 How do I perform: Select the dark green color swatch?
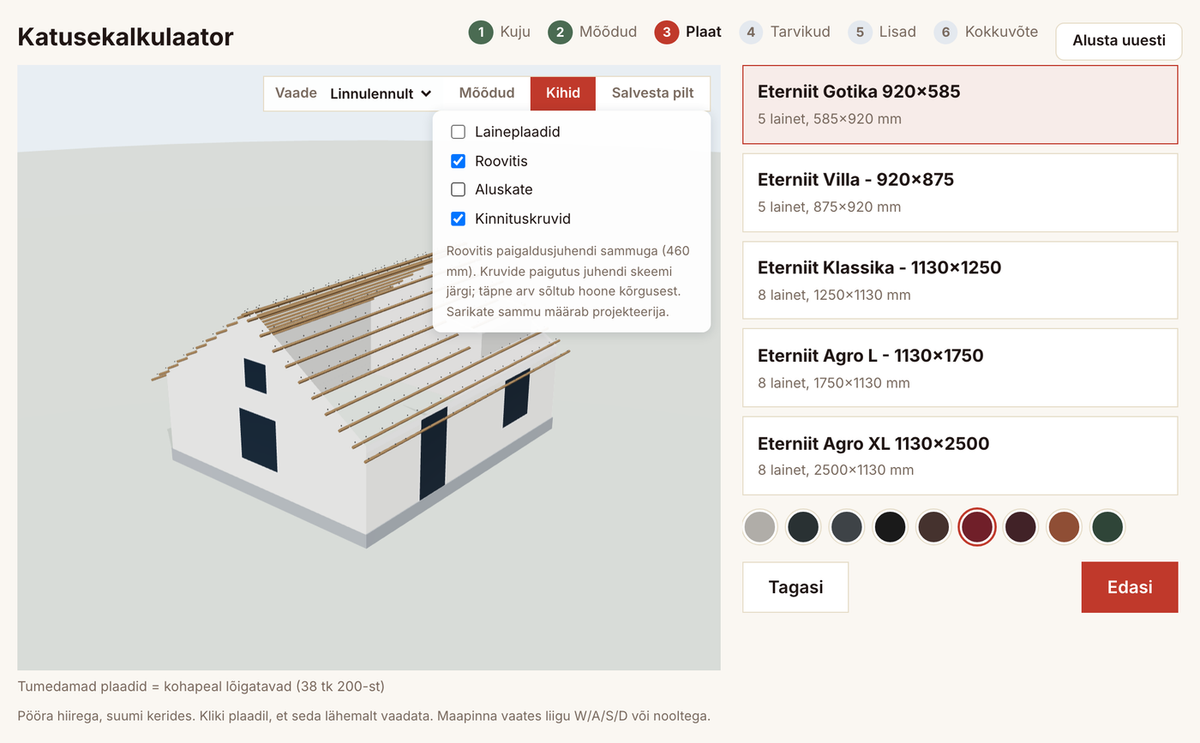pos(1107,526)
